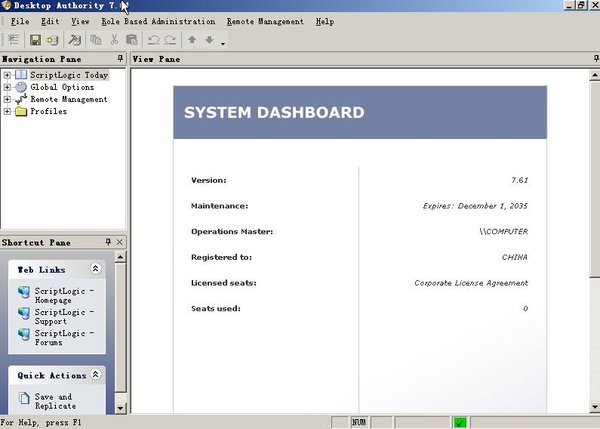Click the CHINA registered value
This screenshot has width=600, height=429.
(x=515, y=257)
